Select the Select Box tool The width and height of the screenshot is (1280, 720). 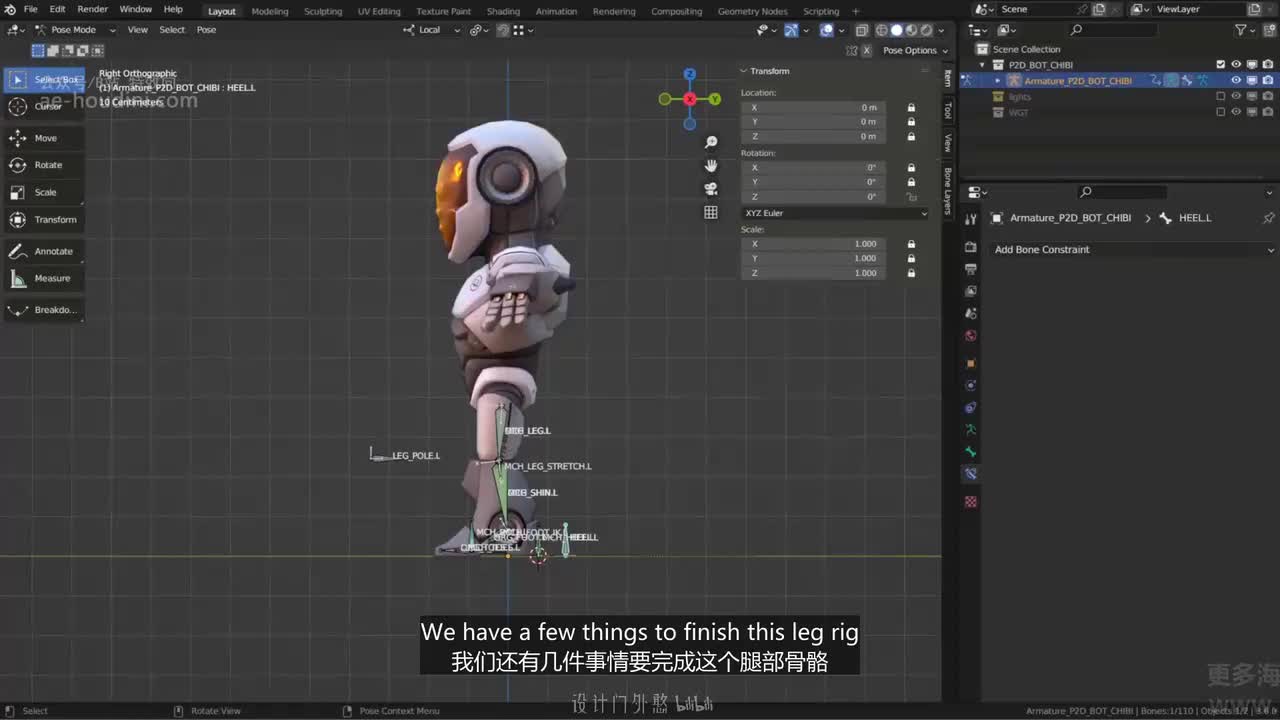[x=44, y=79]
